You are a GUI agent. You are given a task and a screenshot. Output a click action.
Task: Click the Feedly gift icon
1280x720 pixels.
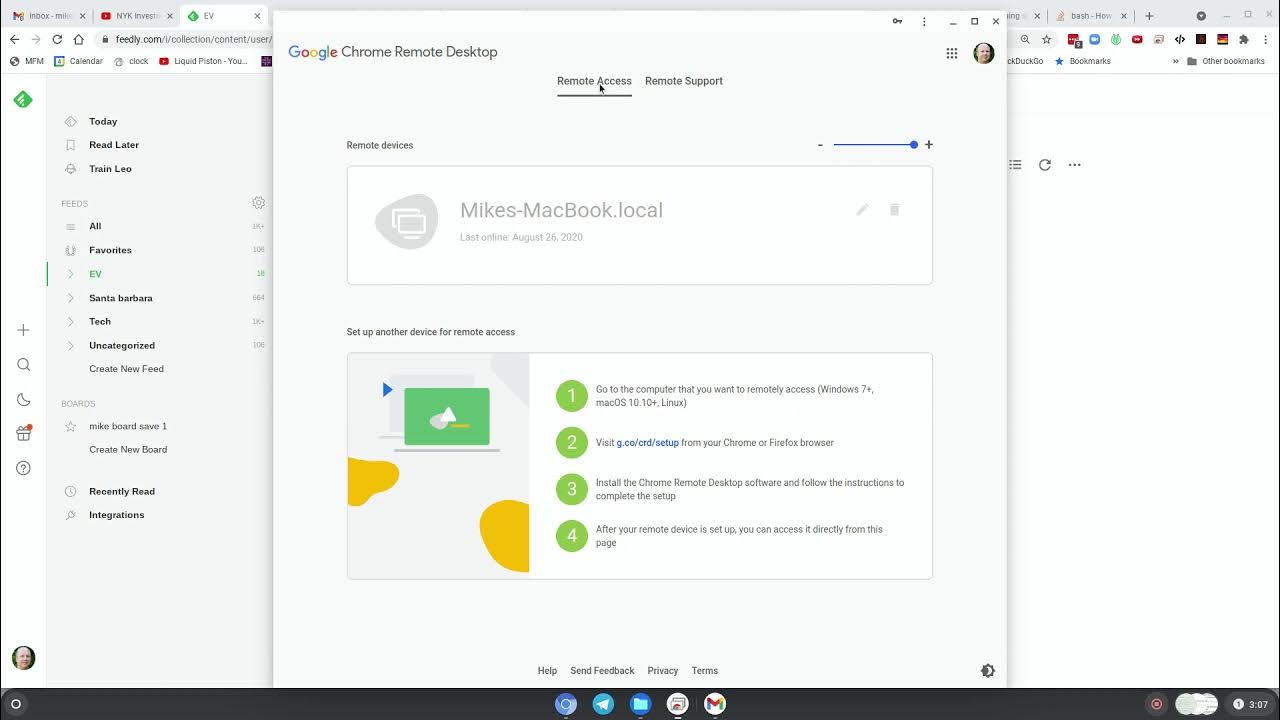(23, 433)
